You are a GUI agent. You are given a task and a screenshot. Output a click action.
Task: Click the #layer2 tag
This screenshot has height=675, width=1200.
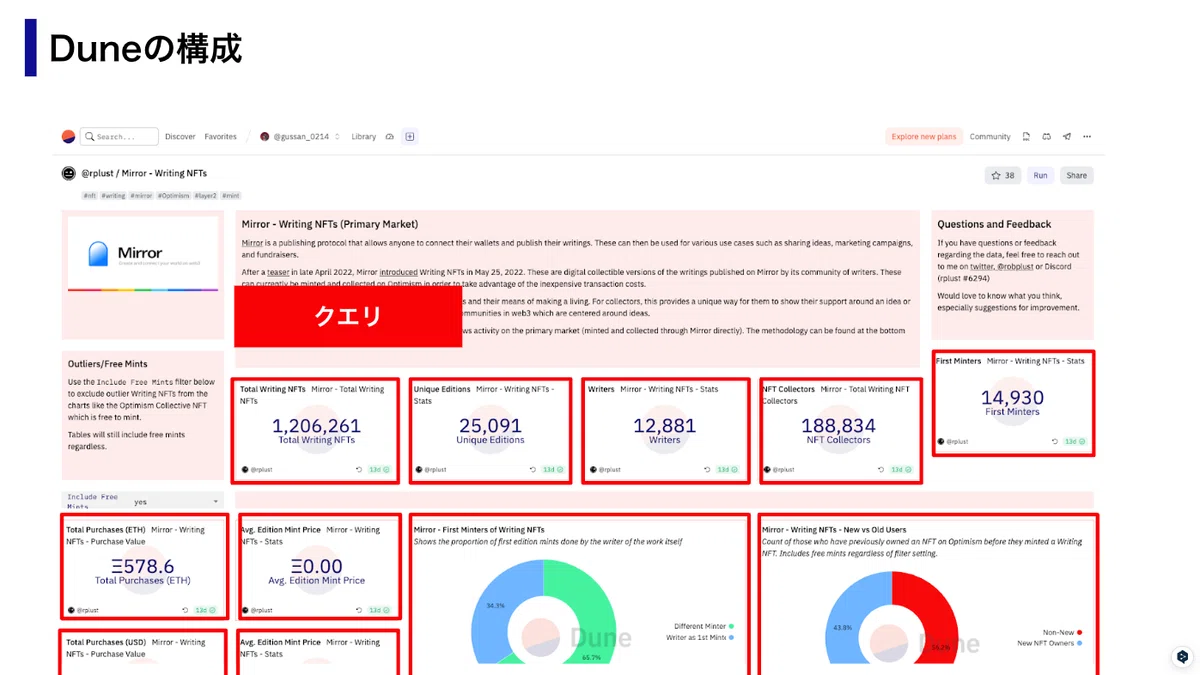pos(205,196)
